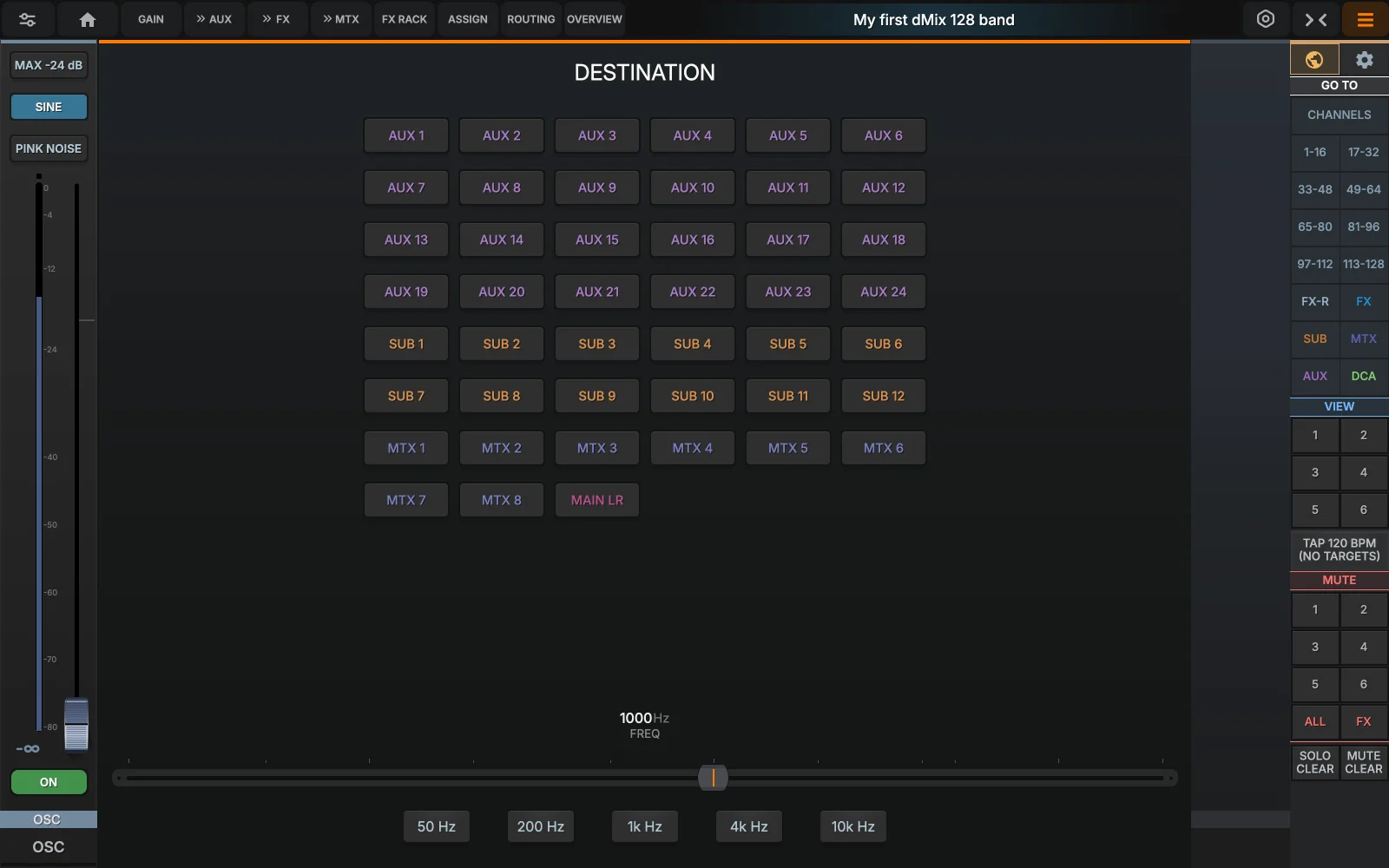The width and height of the screenshot is (1389, 868).
Task: Route oscillator to AUX 20
Action: coord(502,292)
